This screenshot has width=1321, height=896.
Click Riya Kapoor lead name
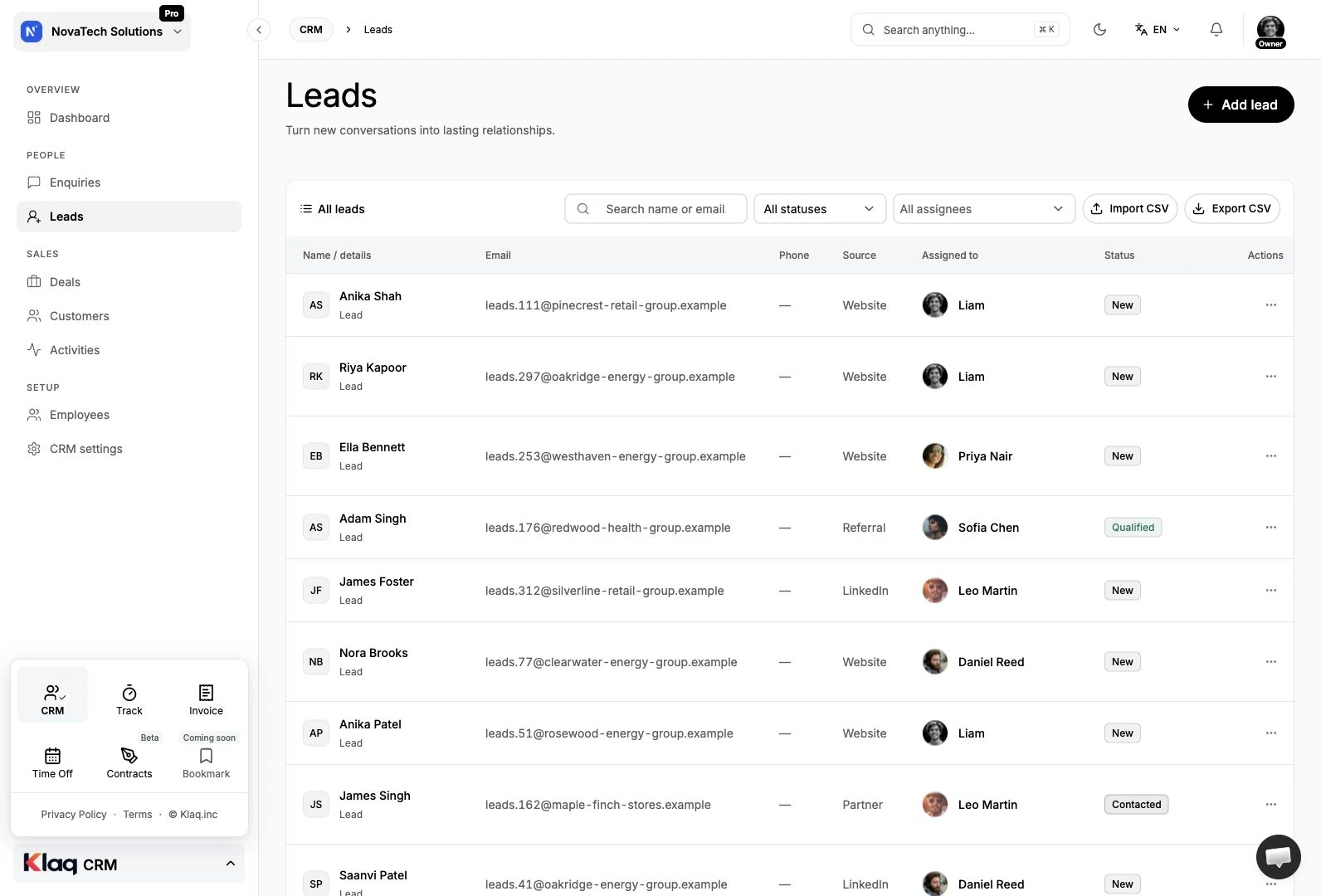(x=373, y=368)
